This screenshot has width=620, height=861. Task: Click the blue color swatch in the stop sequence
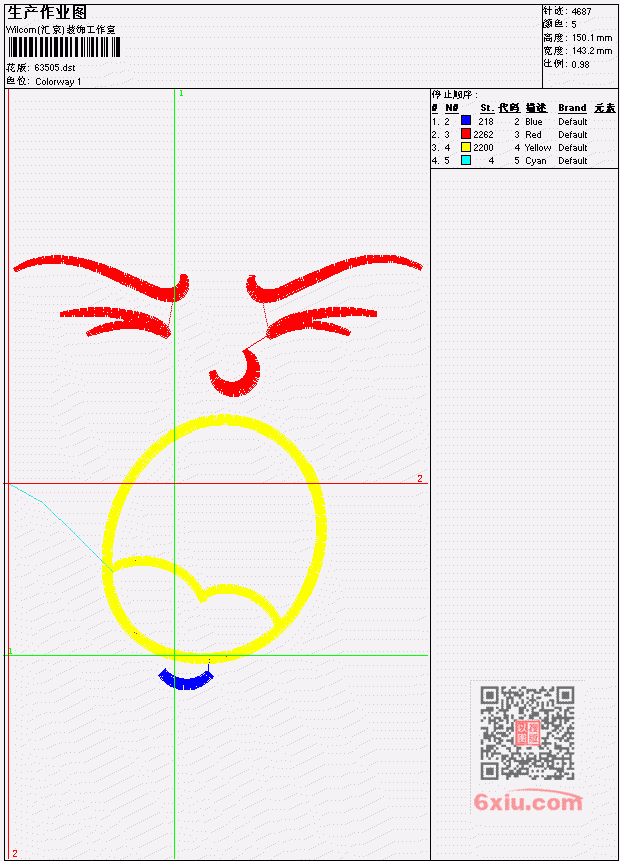466,120
